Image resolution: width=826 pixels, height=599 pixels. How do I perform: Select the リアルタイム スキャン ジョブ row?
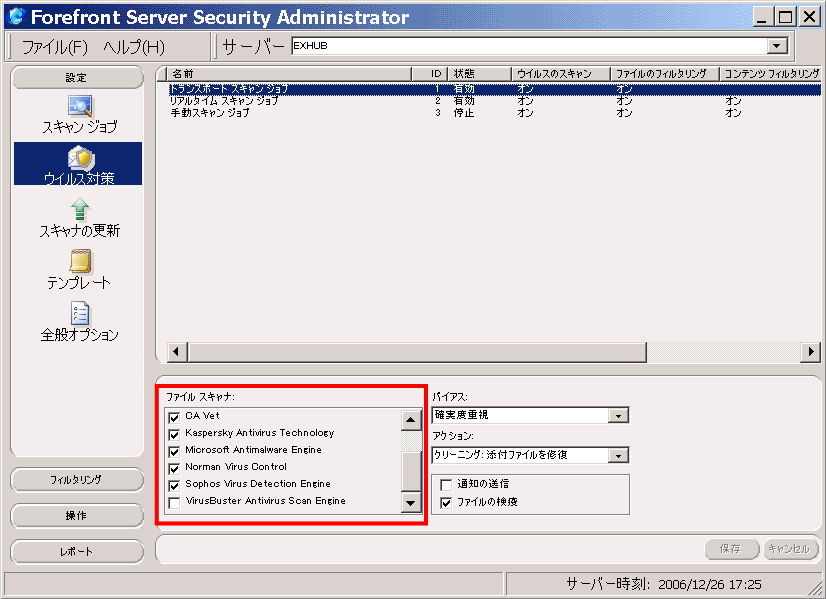(x=494, y=101)
